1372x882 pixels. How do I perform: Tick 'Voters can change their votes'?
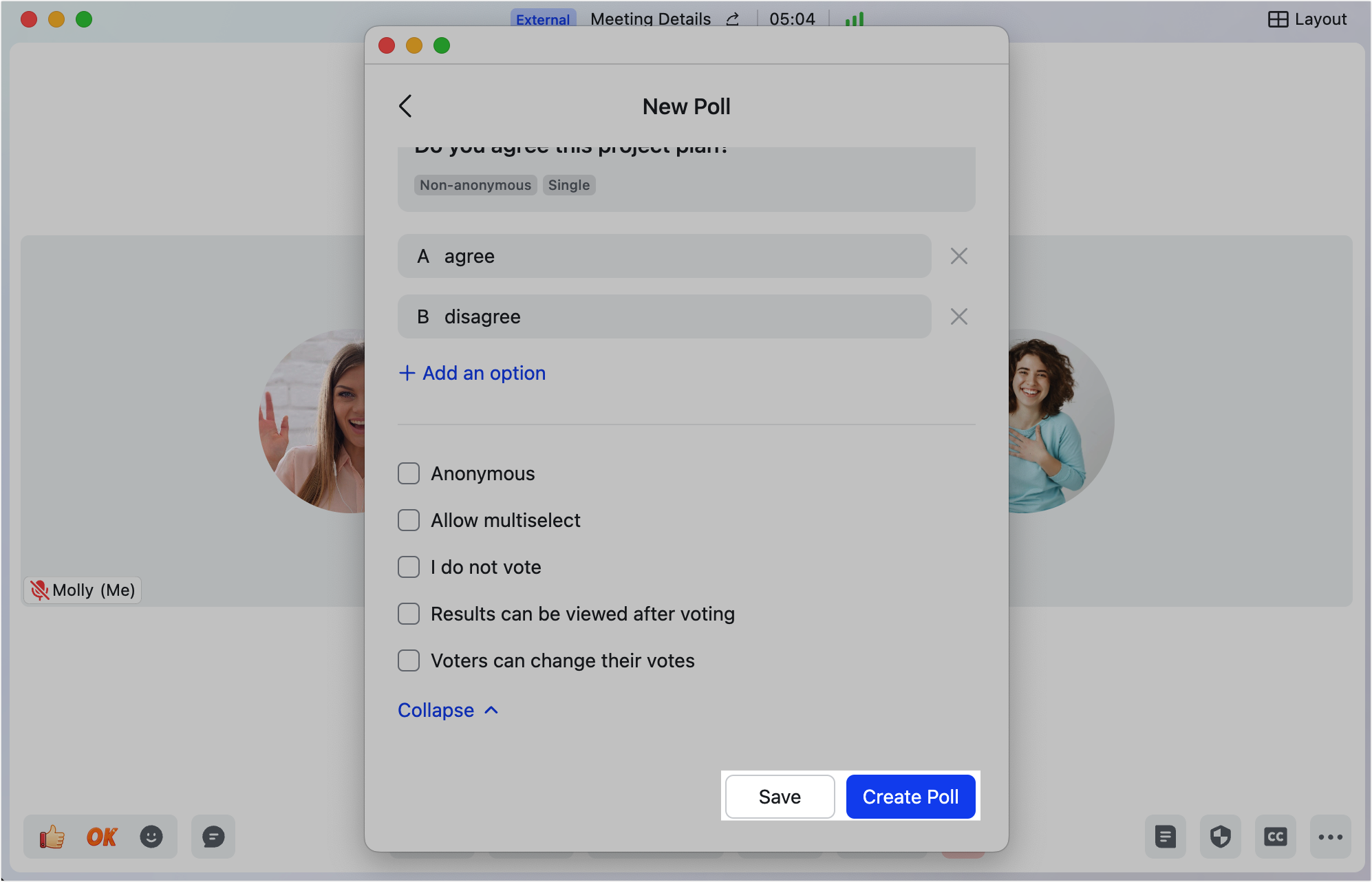point(409,660)
